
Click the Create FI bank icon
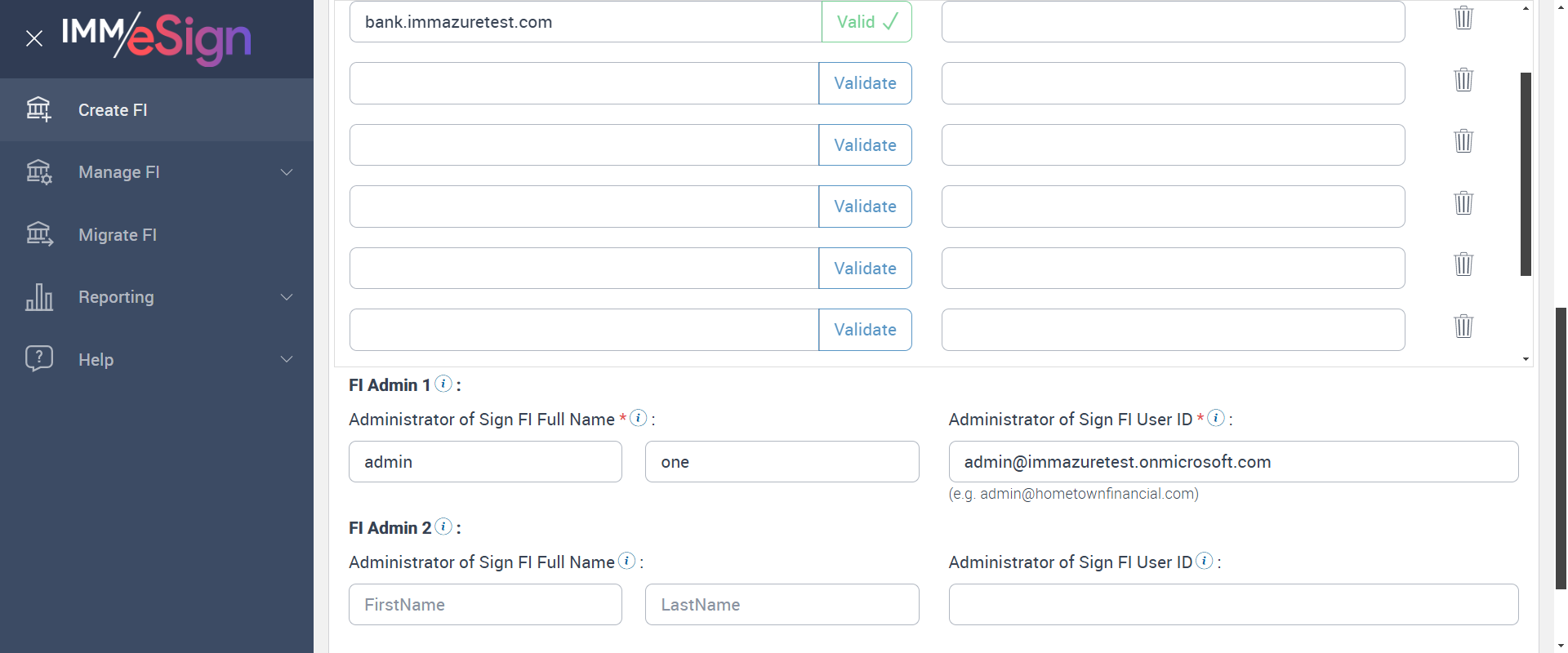coord(38,109)
